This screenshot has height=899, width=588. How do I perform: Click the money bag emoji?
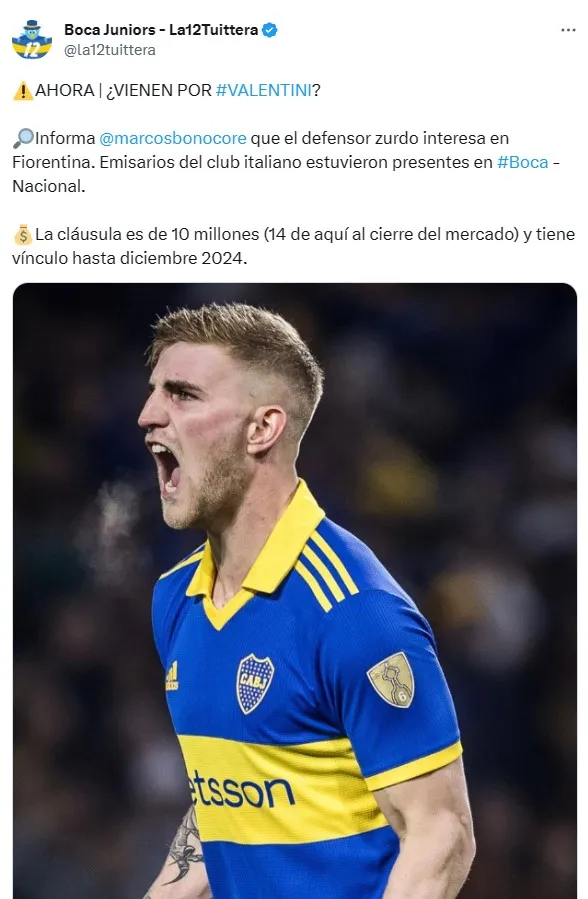23,234
